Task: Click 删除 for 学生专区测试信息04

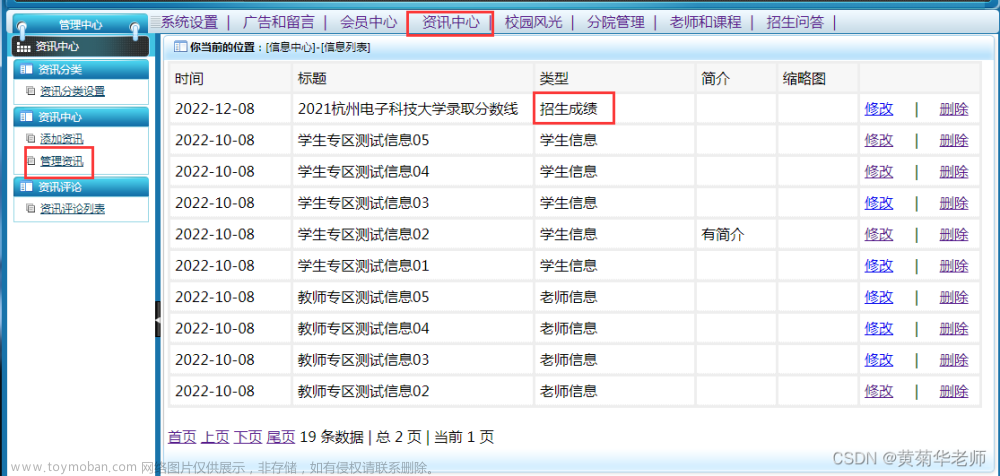Action: click(x=954, y=172)
